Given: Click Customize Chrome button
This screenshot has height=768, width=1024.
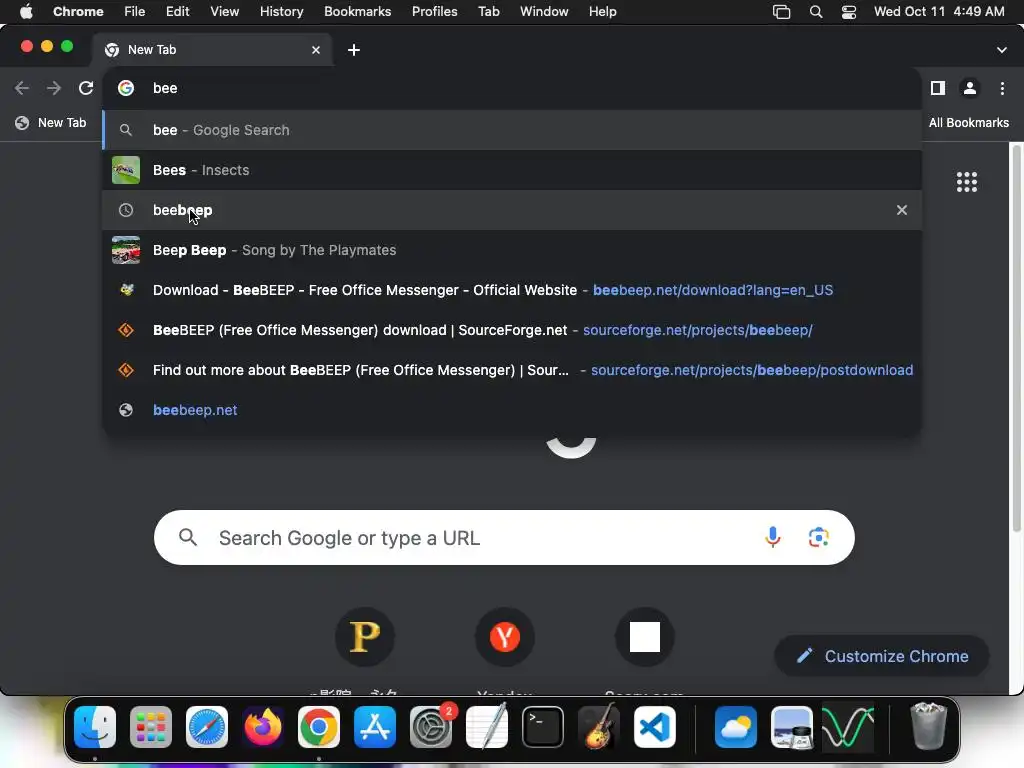Looking at the screenshot, I should coord(882,656).
